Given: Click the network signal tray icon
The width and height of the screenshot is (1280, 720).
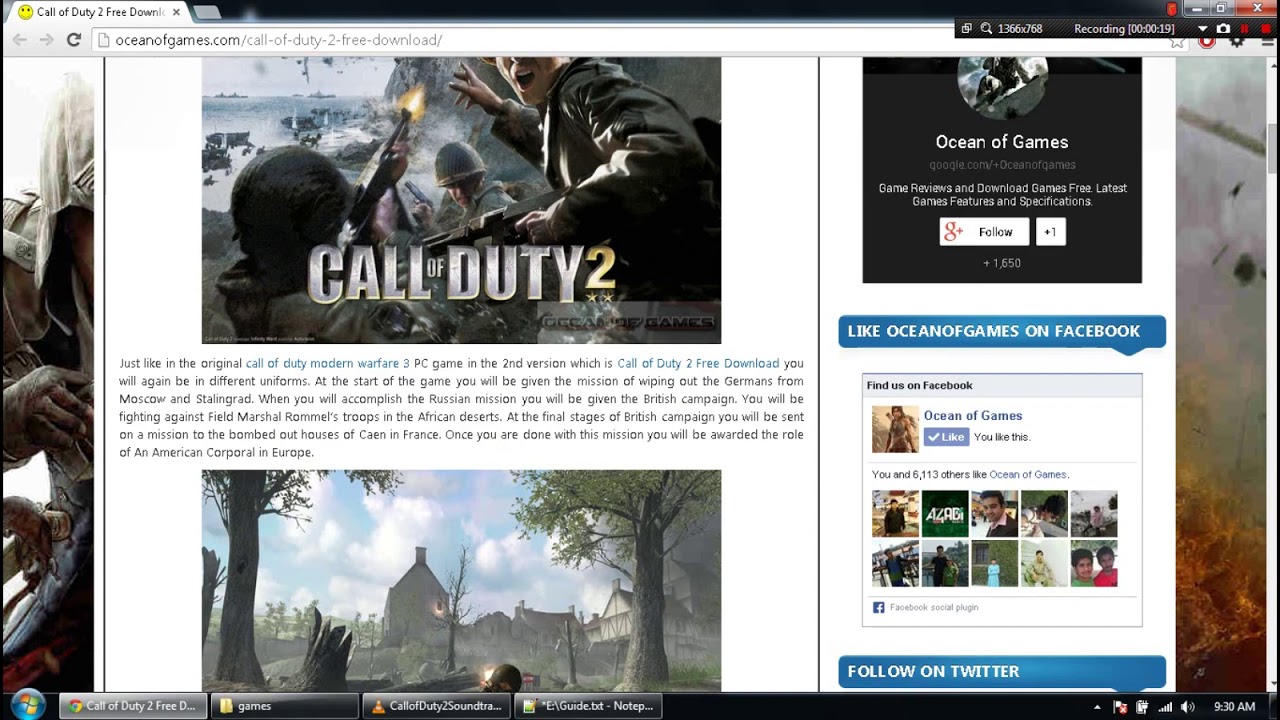Looking at the screenshot, I should coord(1165,707).
